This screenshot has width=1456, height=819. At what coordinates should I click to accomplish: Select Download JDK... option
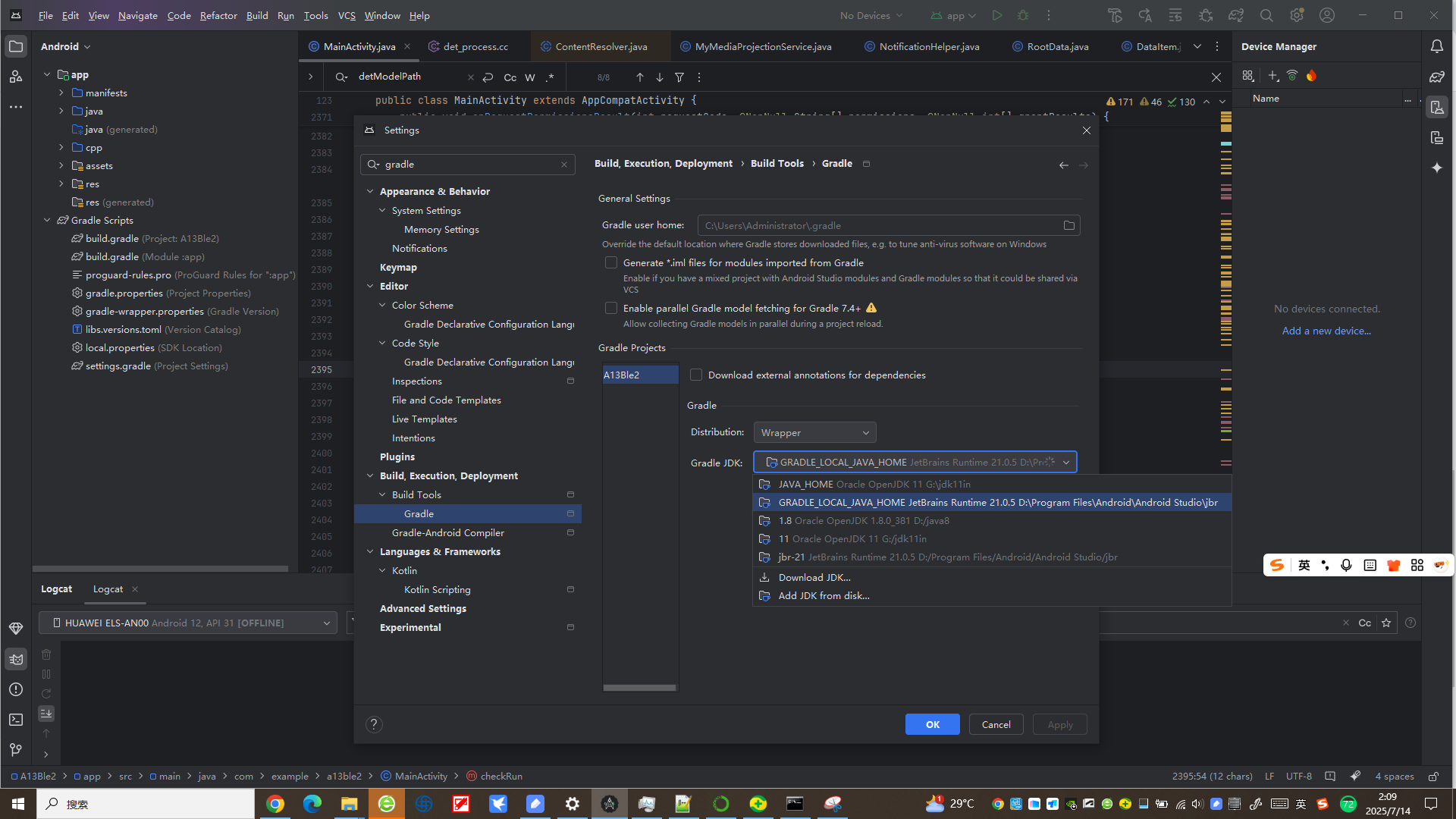(x=992, y=577)
